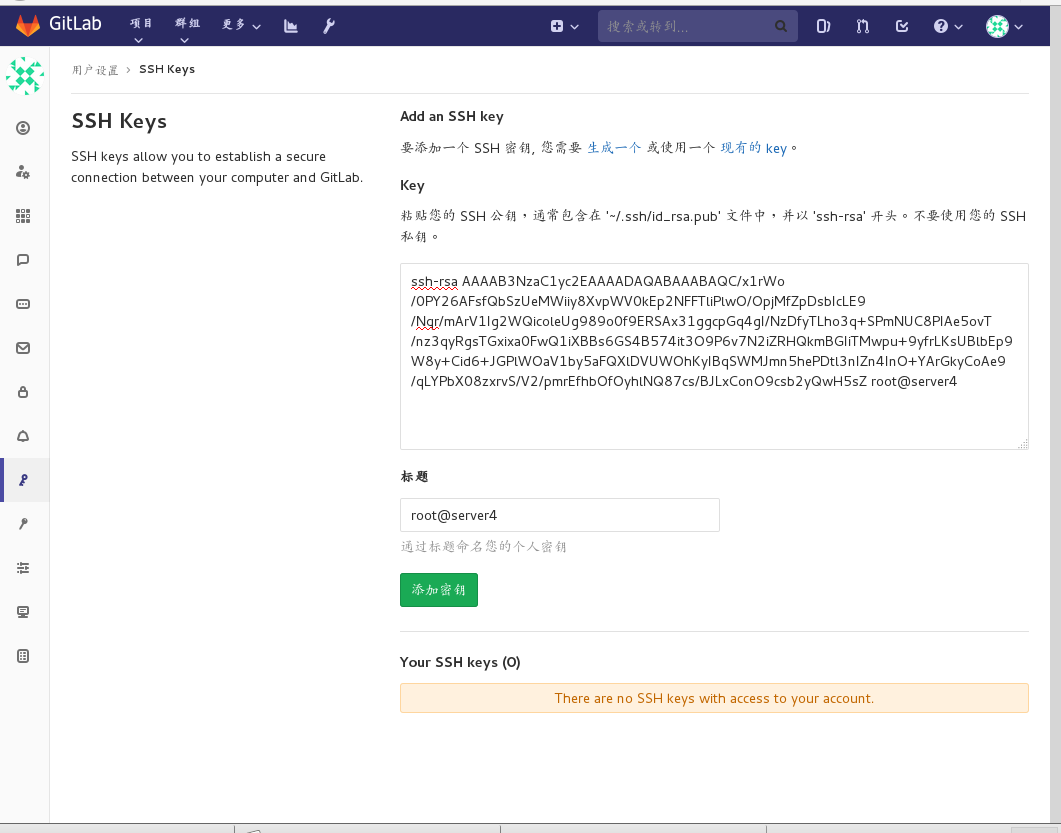The height and width of the screenshot is (833, 1061).
Task: Click the 用户设置 breadcrumb link
Action: [x=95, y=70]
